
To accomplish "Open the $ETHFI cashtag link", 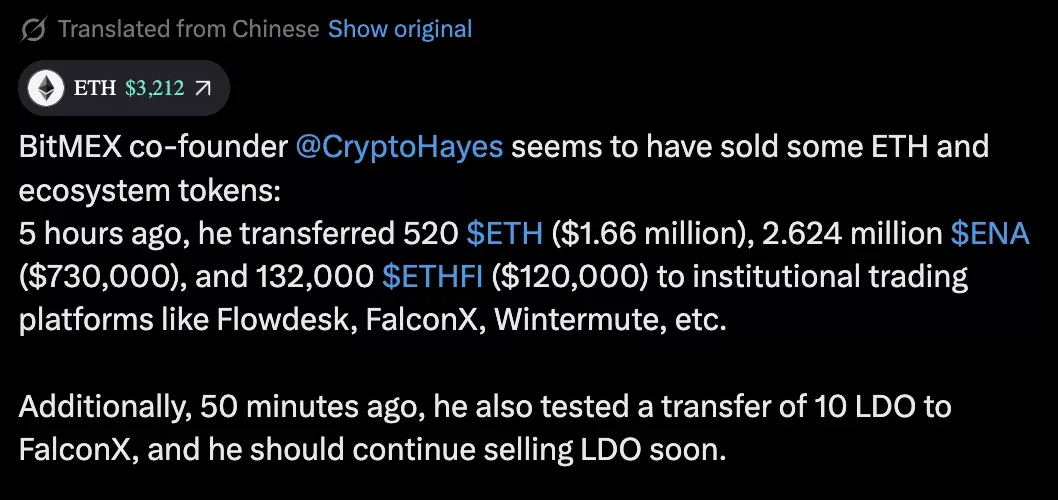I will pyautogui.click(x=434, y=277).
